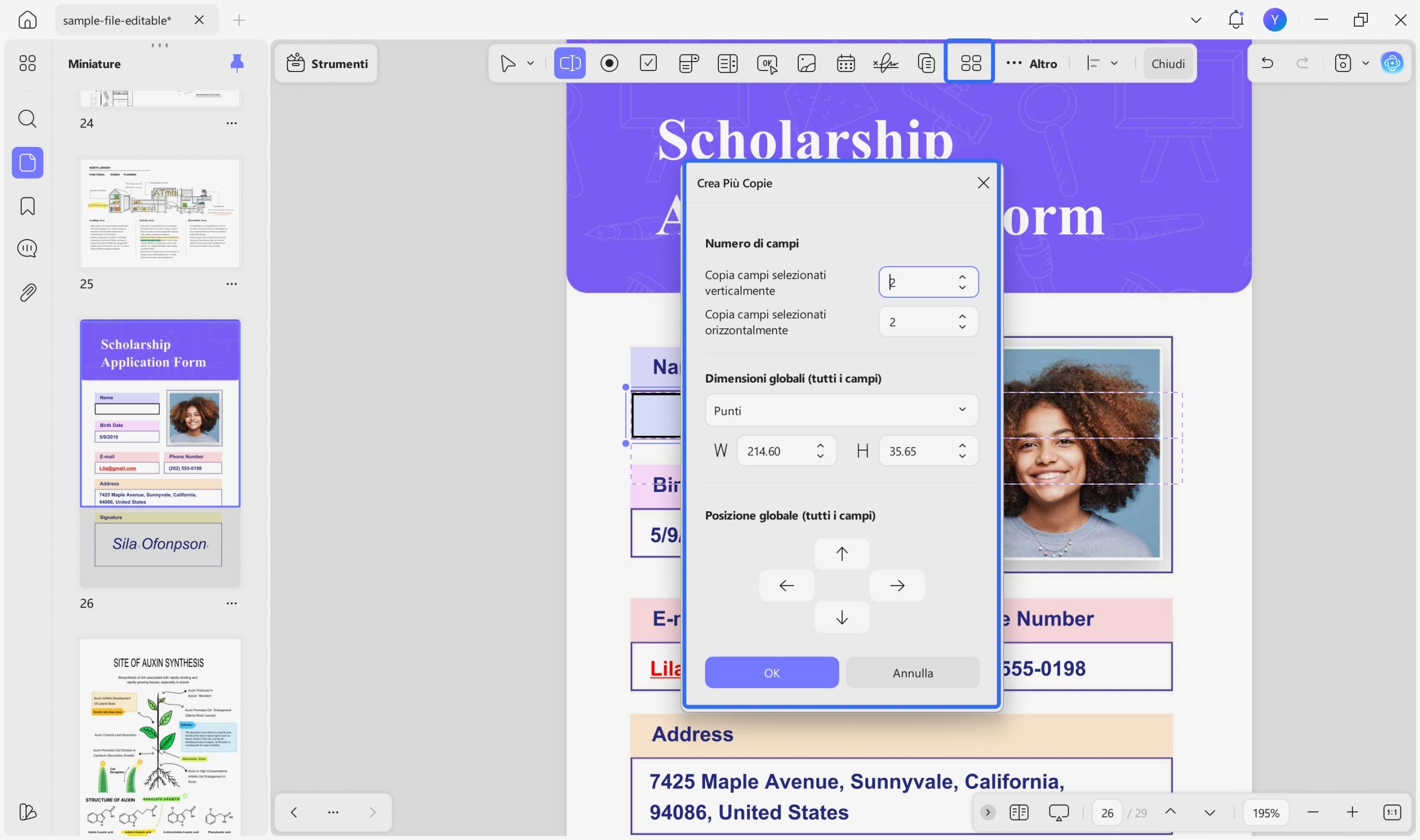Move all fields down with arrow
Viewport: 1420px width, 840px height.
point(842,617)
